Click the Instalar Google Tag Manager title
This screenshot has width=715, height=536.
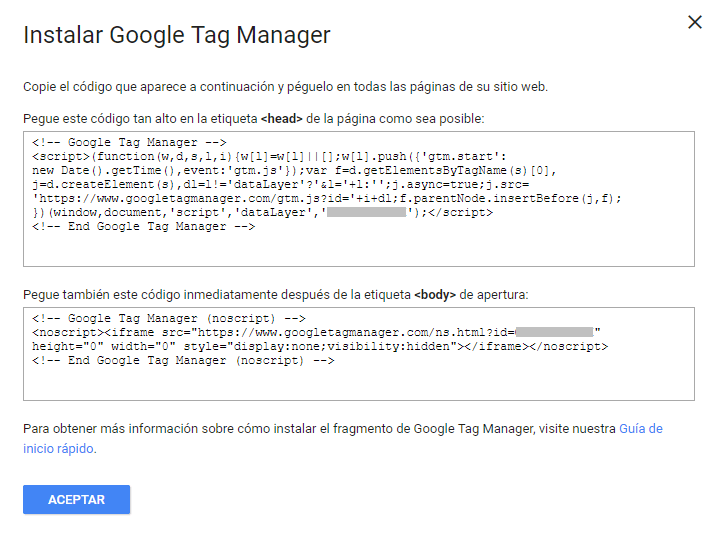pos(176,36)
